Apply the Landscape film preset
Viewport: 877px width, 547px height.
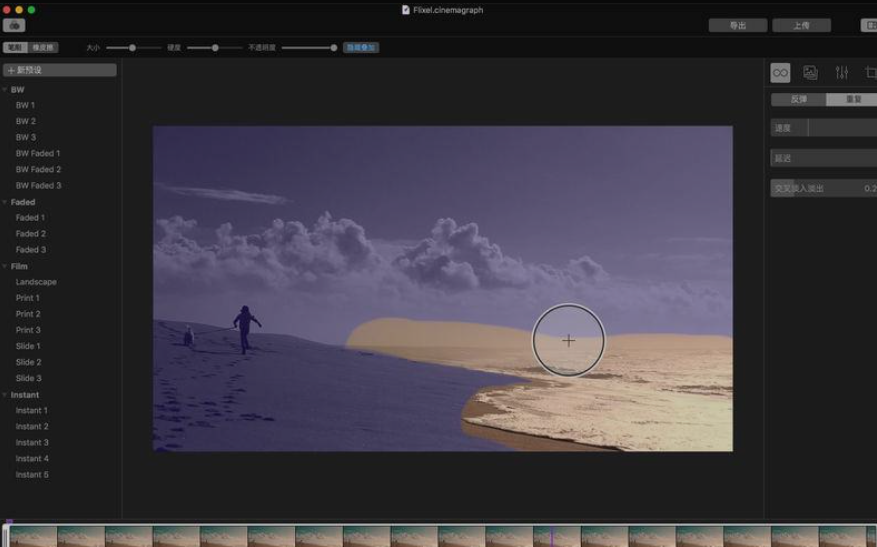pyautogui.click(x=36, y=282)
